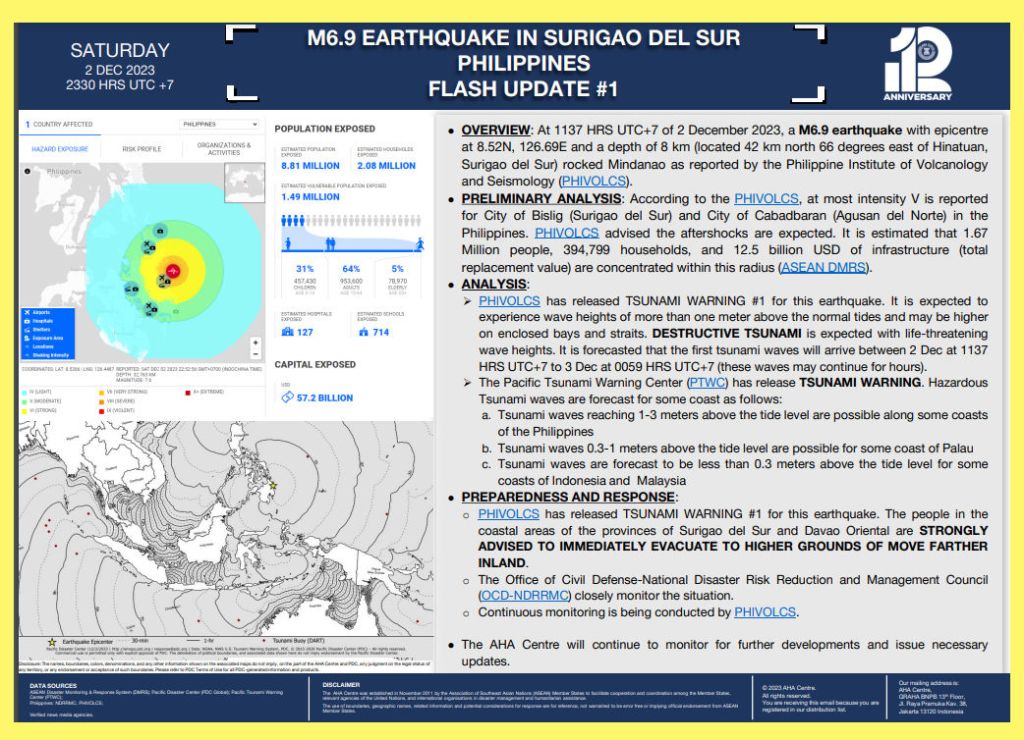Click the 12 Anniversary logo

(x=917, y=64)
